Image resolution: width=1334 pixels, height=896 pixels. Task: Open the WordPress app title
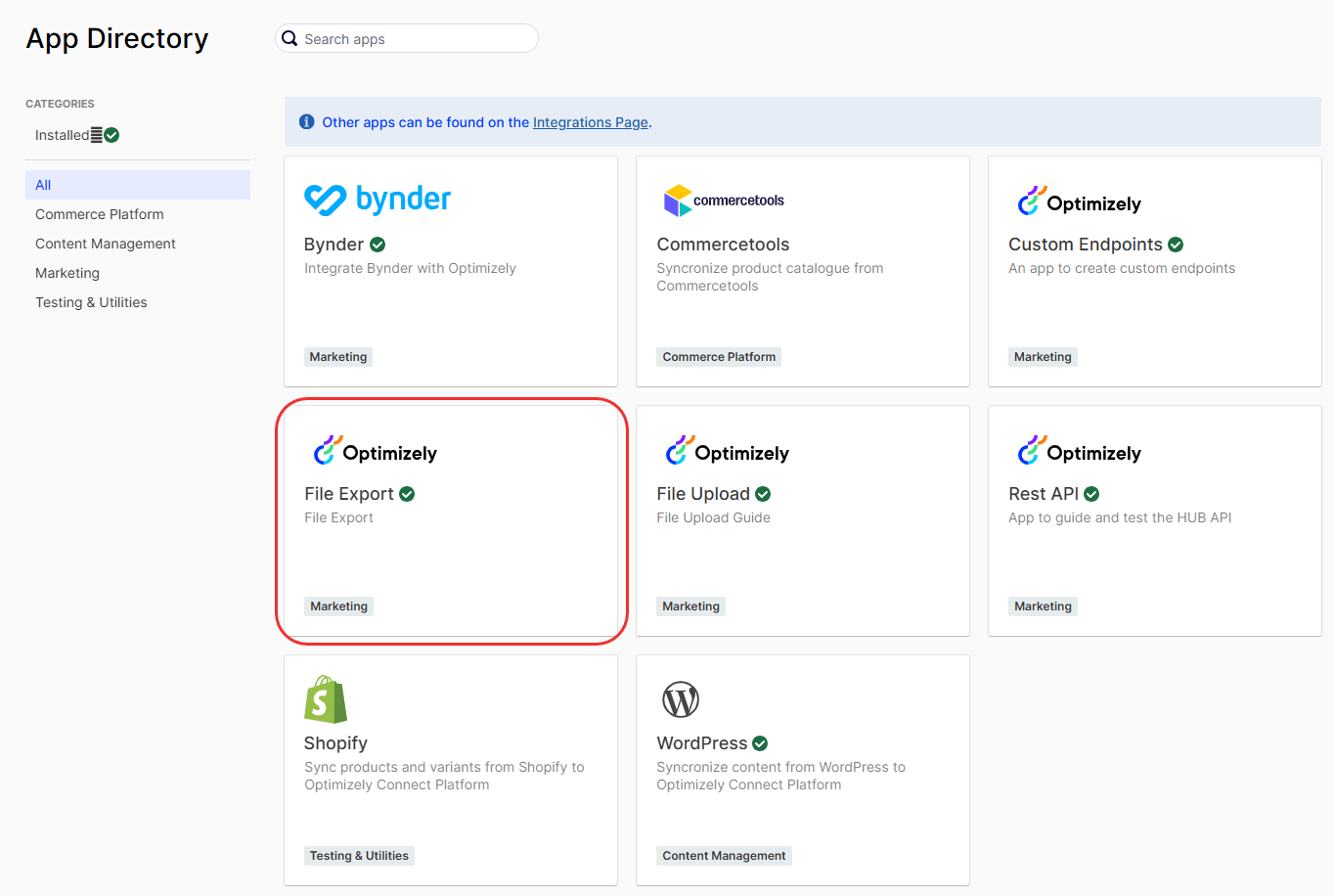(702, 743)
